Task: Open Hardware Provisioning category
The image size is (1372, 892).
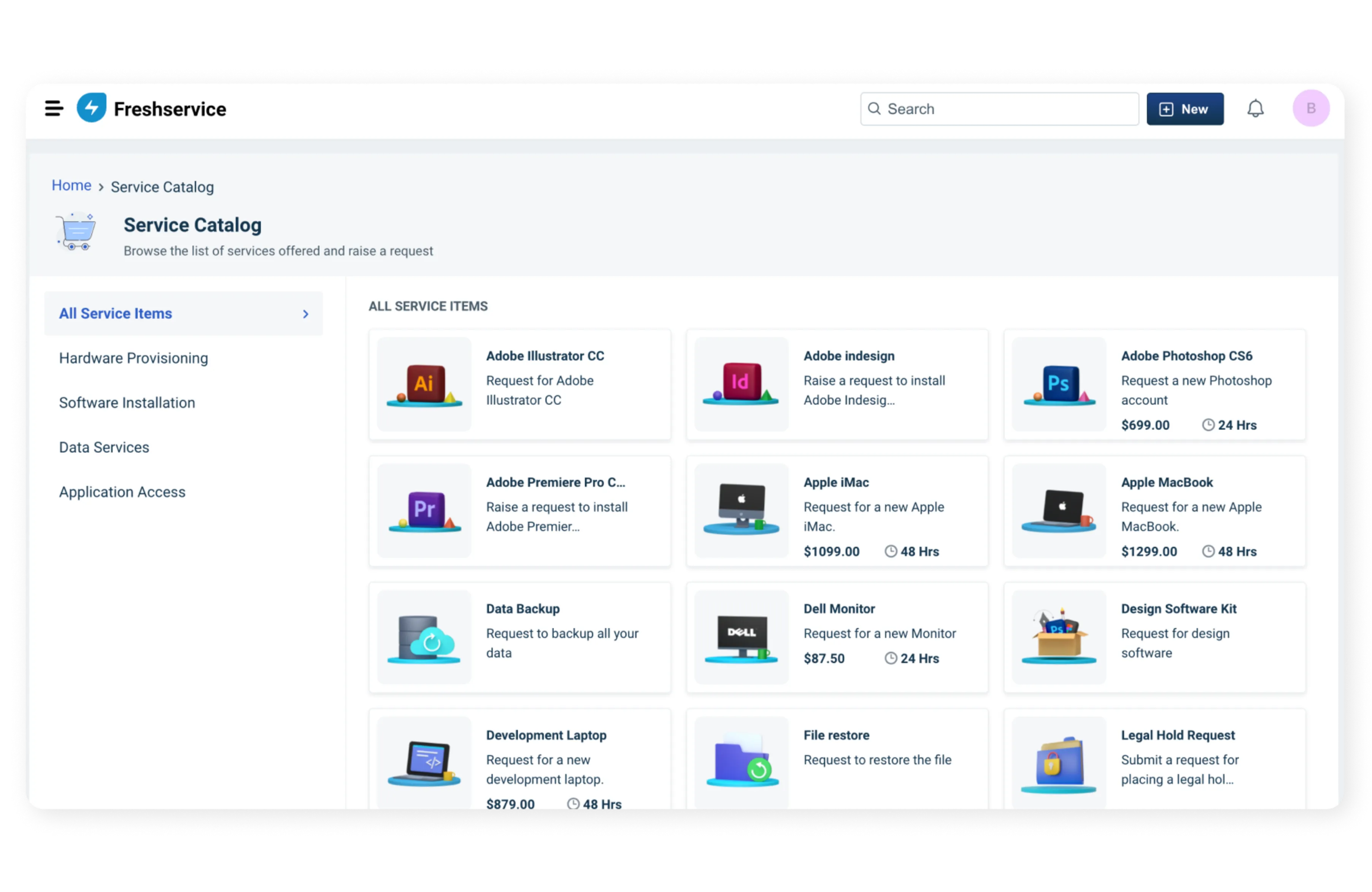Action: pos(133,358)
